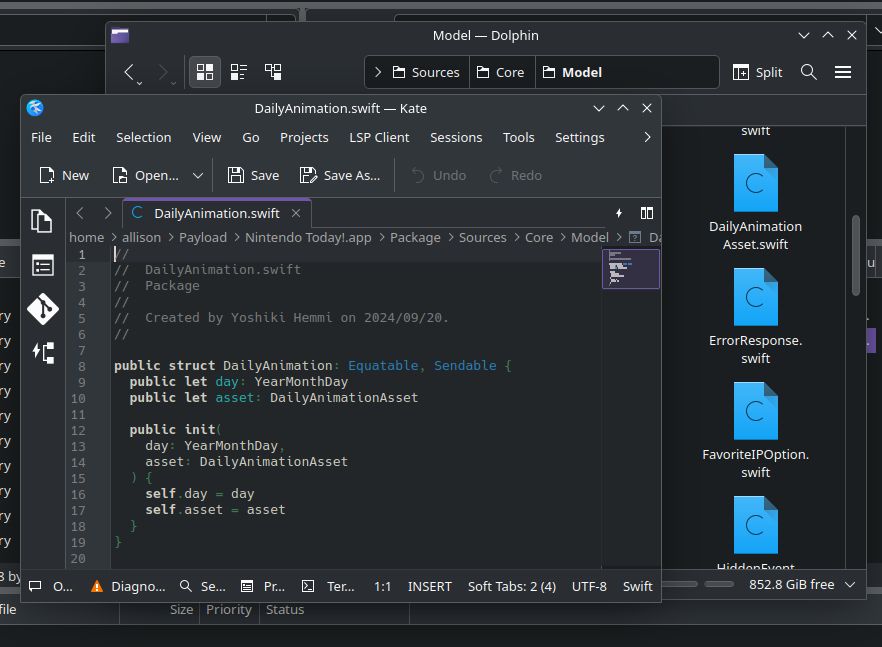The width and height of the screenshot is (882, 647).
Task: Select the ErrorResponse.swift file icon
Action: pyautogui.click(x=755, y=297)
